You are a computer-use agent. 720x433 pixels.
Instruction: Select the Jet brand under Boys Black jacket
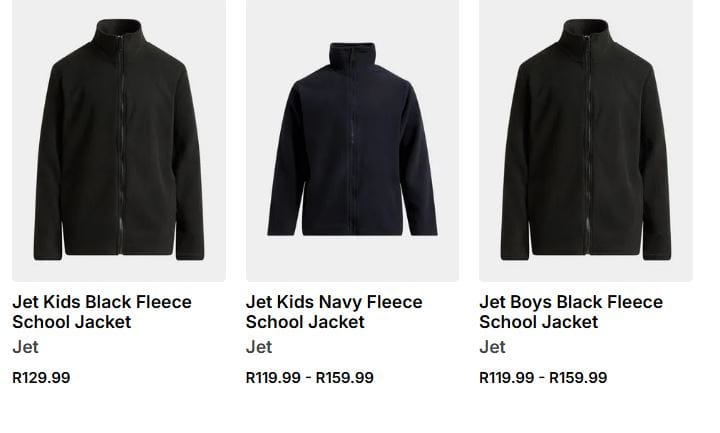[492, 348]
